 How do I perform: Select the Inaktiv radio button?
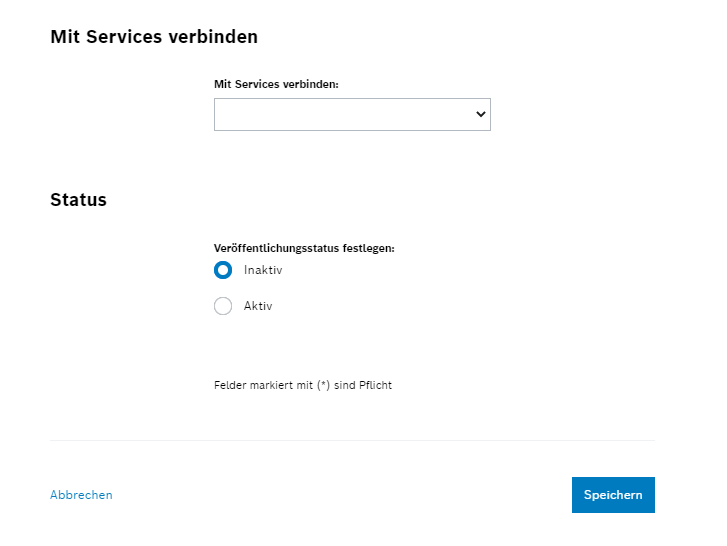223,270
